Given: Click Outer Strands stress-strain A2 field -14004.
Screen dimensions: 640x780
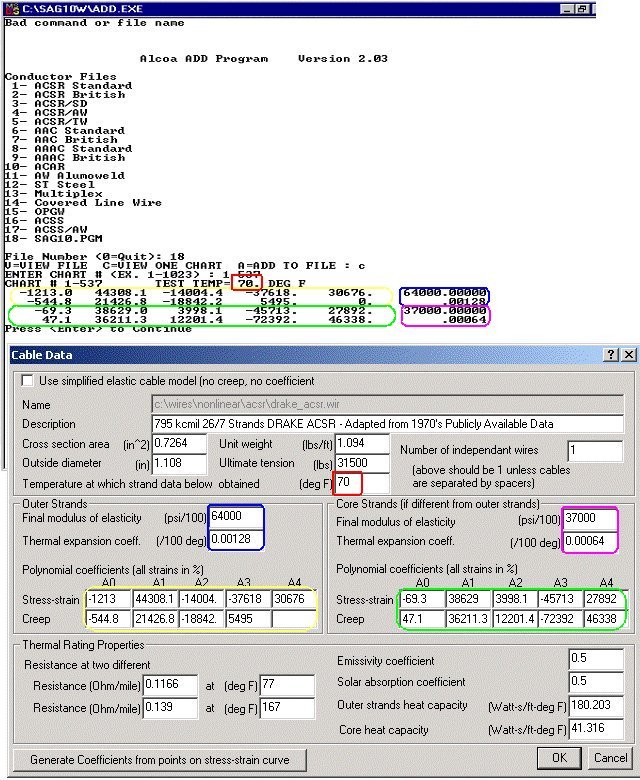Looking at the screenshot, I should point(201,599).
